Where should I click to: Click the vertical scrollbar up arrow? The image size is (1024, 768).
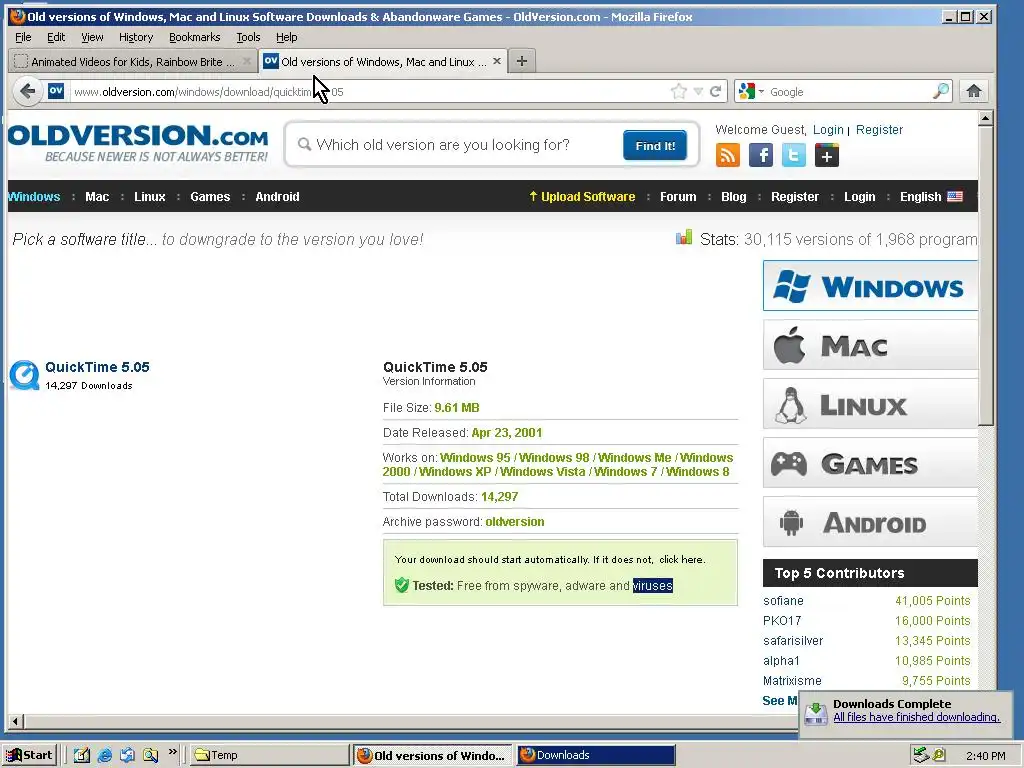point(985,118)
